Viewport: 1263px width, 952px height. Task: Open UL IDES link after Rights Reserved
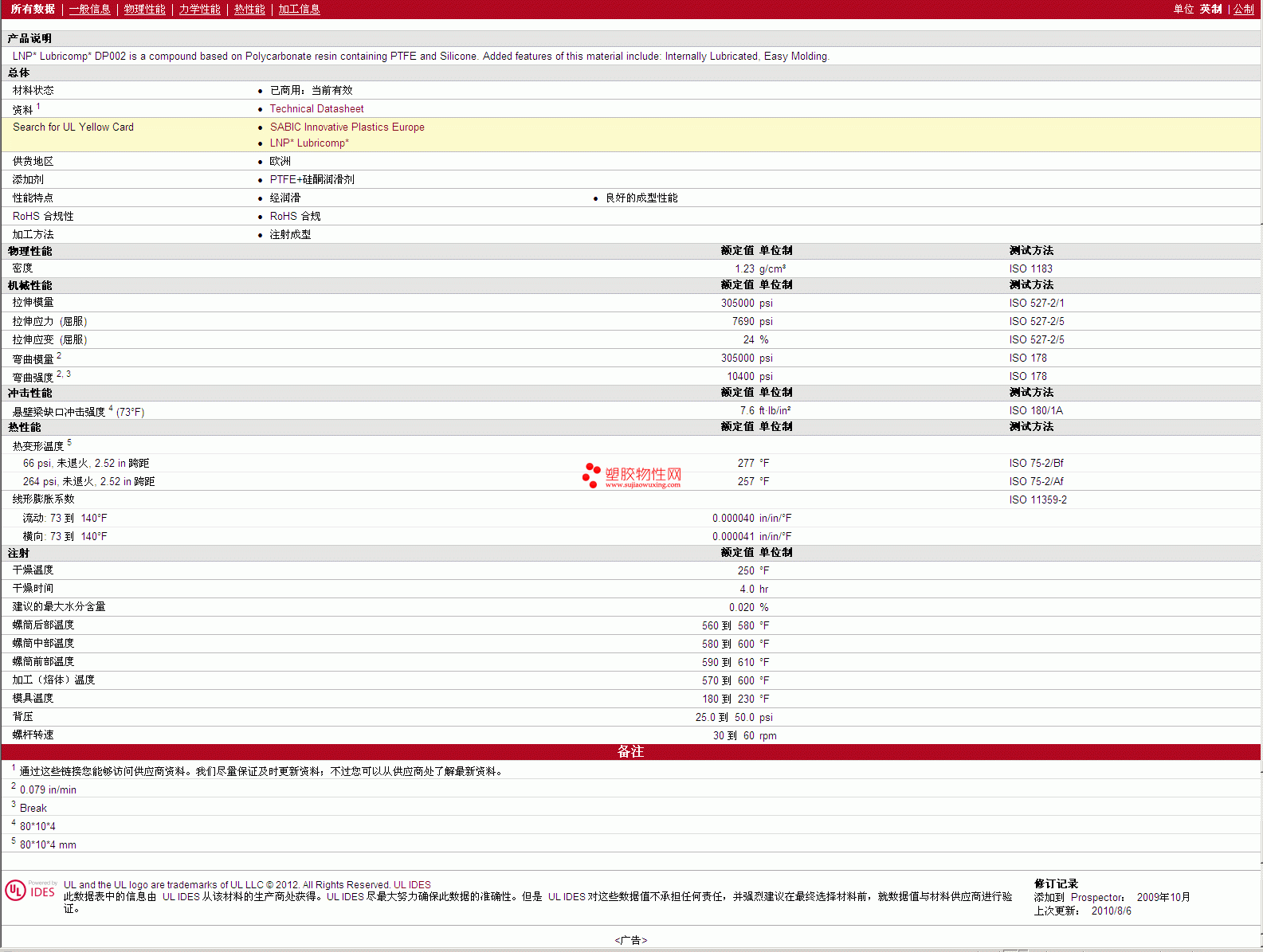pyautogui.click(x=412, y=884)
